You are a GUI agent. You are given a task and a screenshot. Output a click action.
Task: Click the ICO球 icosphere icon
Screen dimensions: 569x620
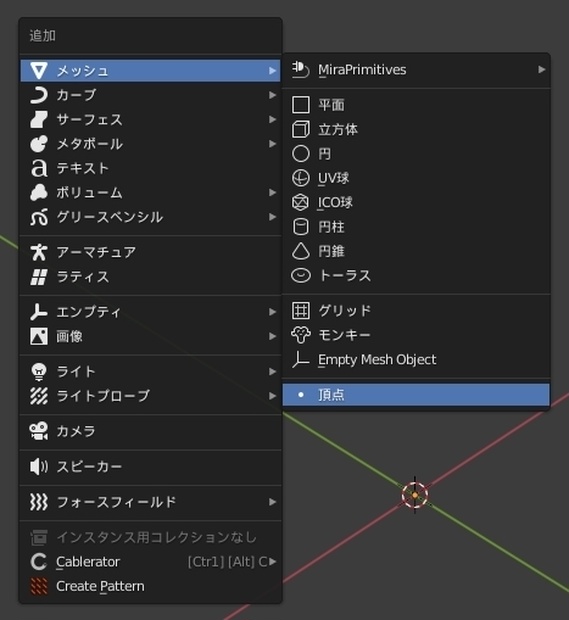pyautogui.click(x=301, y=202)
